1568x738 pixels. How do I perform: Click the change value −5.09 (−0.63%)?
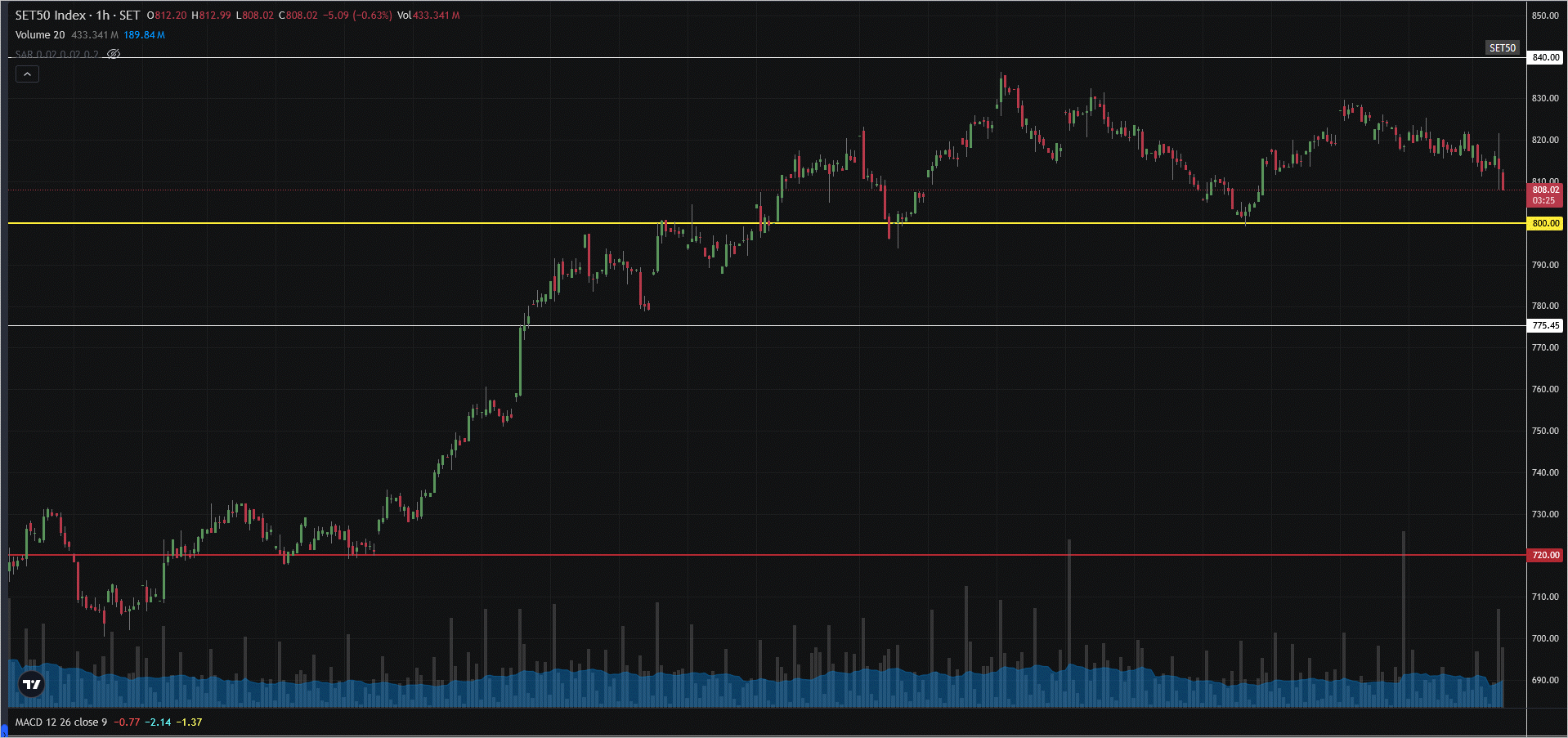coord(357,16)
